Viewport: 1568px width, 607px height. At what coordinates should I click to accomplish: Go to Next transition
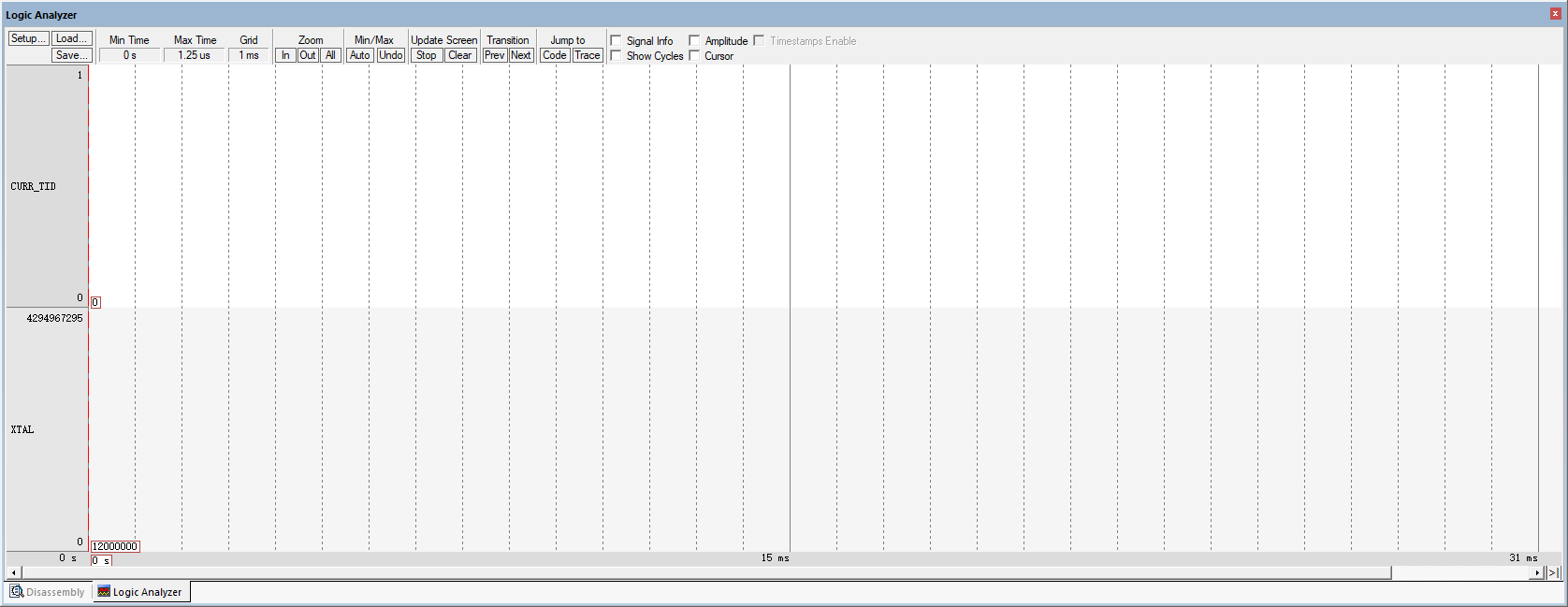521,55
